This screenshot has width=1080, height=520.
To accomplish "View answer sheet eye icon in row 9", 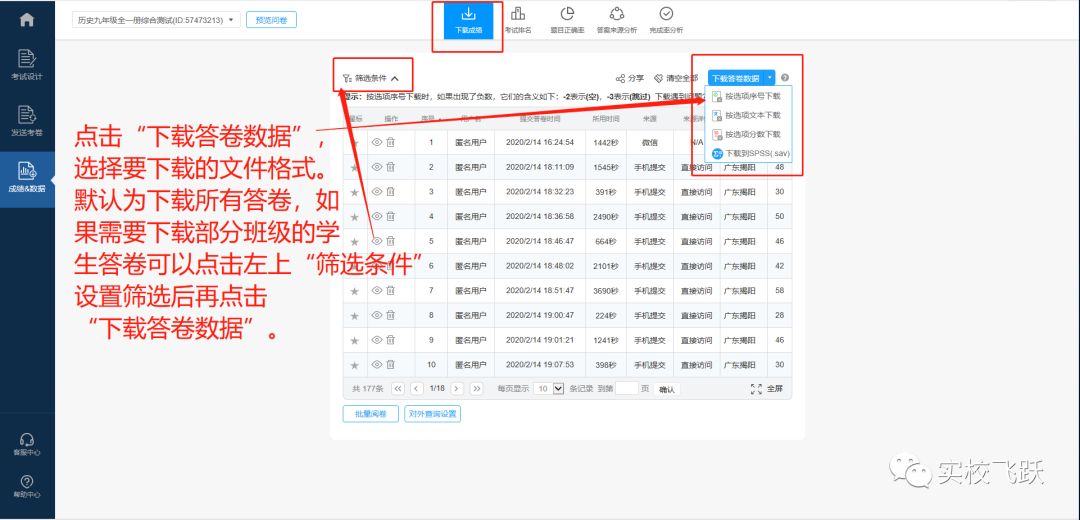I will pyautogui.click(x=377, y=340).
